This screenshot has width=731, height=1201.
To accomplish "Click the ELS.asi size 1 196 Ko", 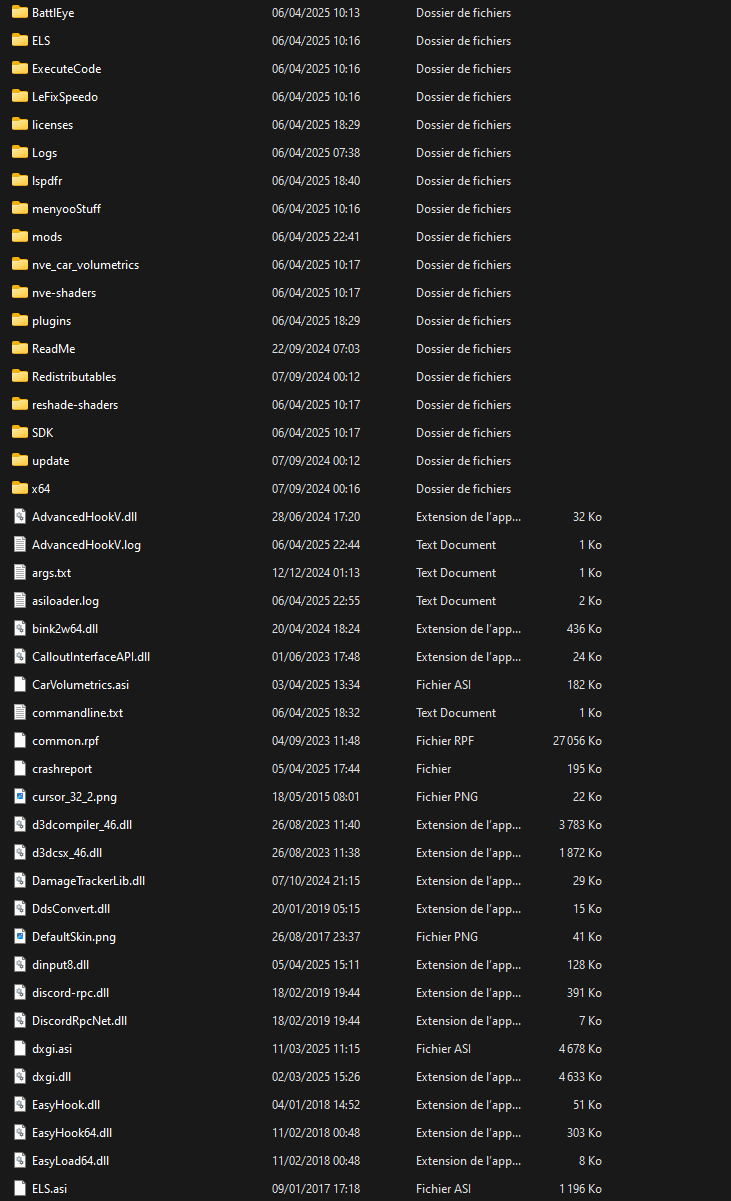I will tap(580, 1189).
